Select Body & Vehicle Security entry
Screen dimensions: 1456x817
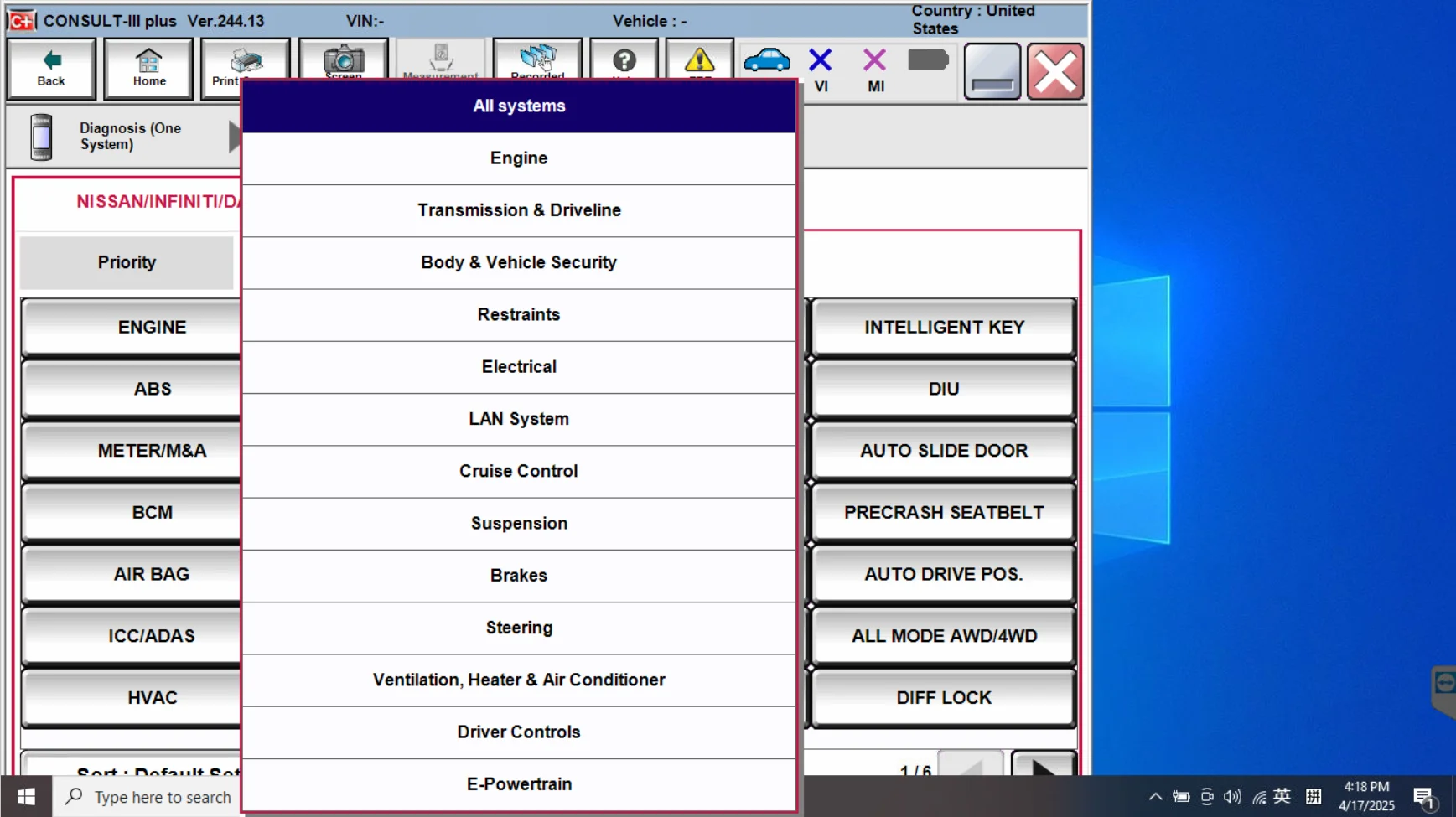click(x=519, y=262)
